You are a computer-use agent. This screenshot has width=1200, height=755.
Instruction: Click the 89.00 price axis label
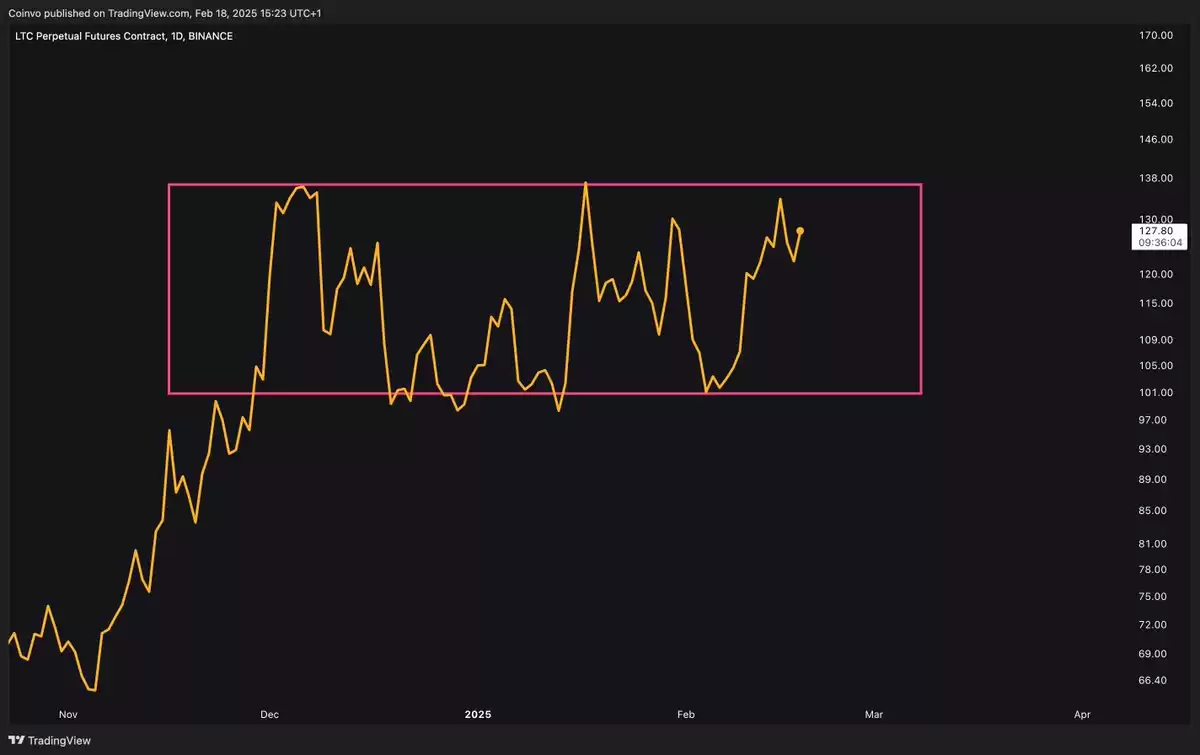(x=1155, y=479)
